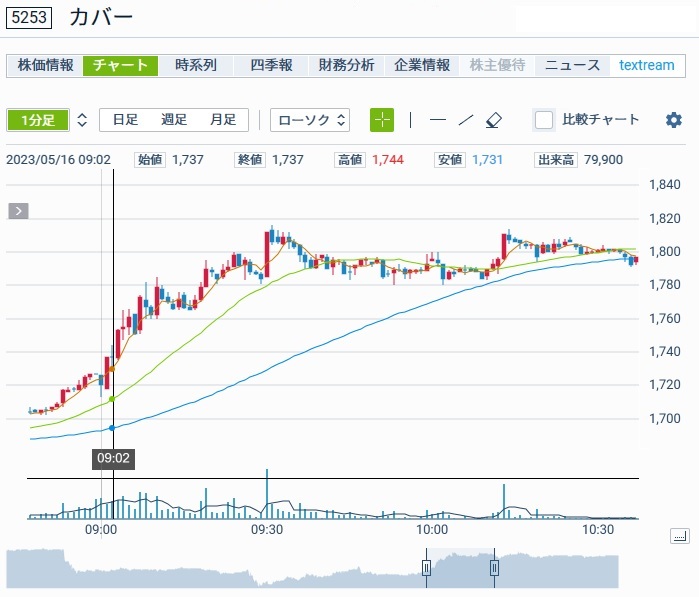Switch to 日足 daily chart
Image resolution: width=699 pixels, height=597 pixels.
point(125,120)
